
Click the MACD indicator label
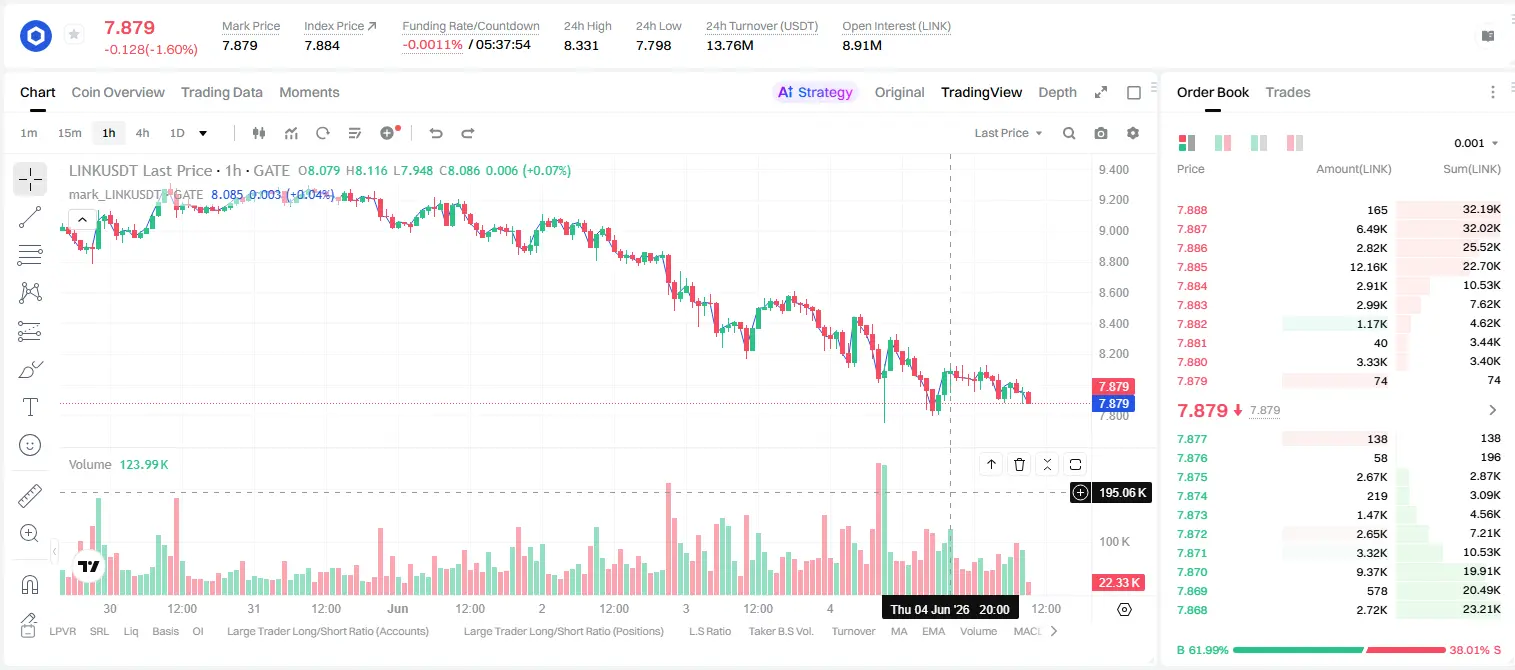coord(1028,631)
